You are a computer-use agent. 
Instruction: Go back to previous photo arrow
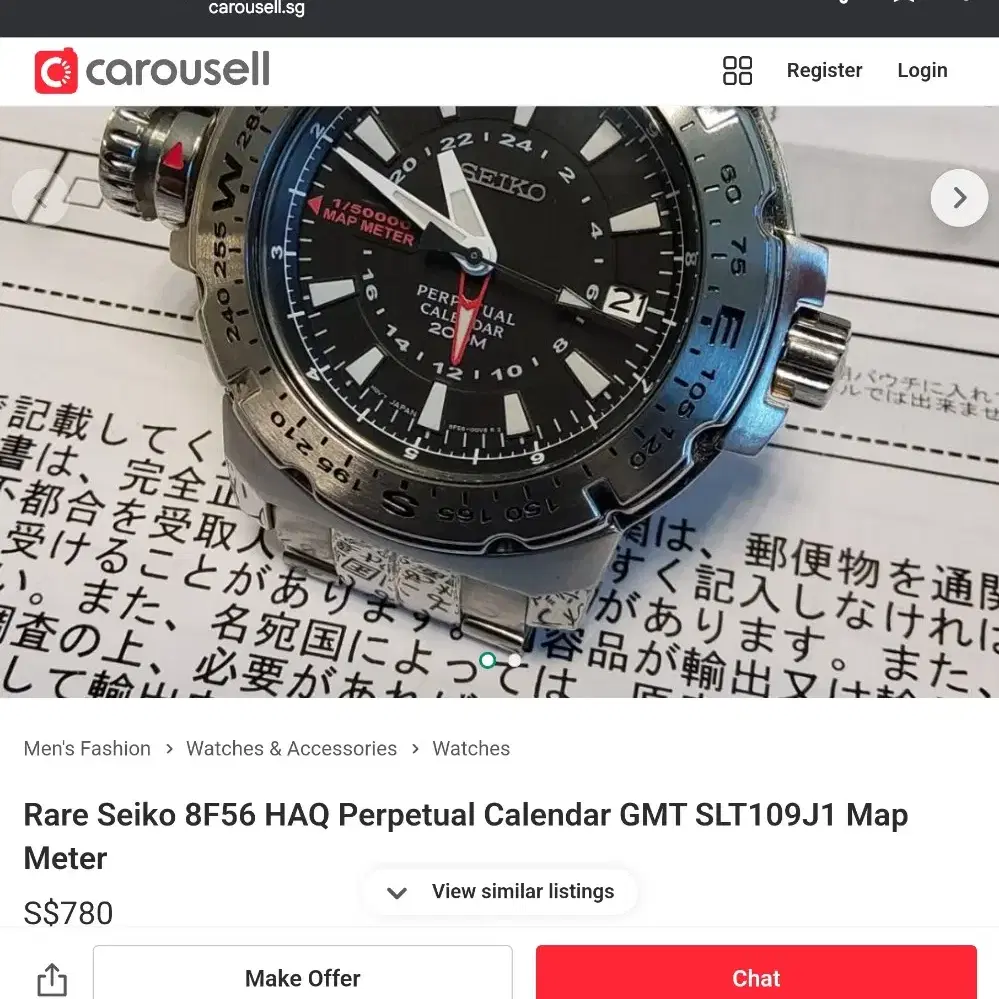point(40,198)
